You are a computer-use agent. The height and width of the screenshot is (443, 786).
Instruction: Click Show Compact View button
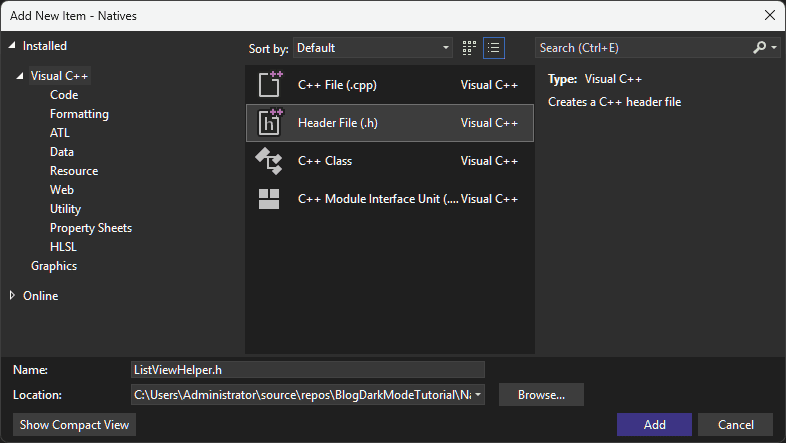(x=74, y=424)
